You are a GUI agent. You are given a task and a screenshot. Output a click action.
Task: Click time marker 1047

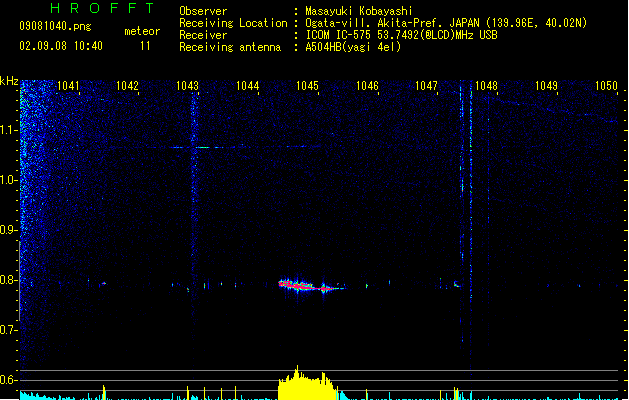tap(426, 86)
